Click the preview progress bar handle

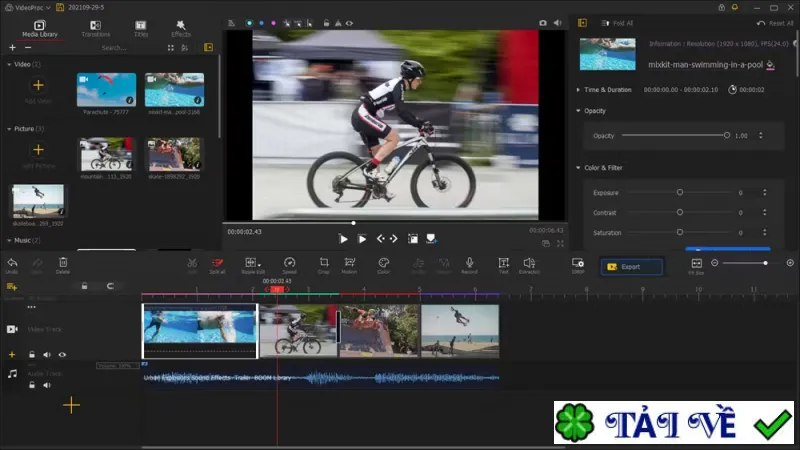[353, 223]
